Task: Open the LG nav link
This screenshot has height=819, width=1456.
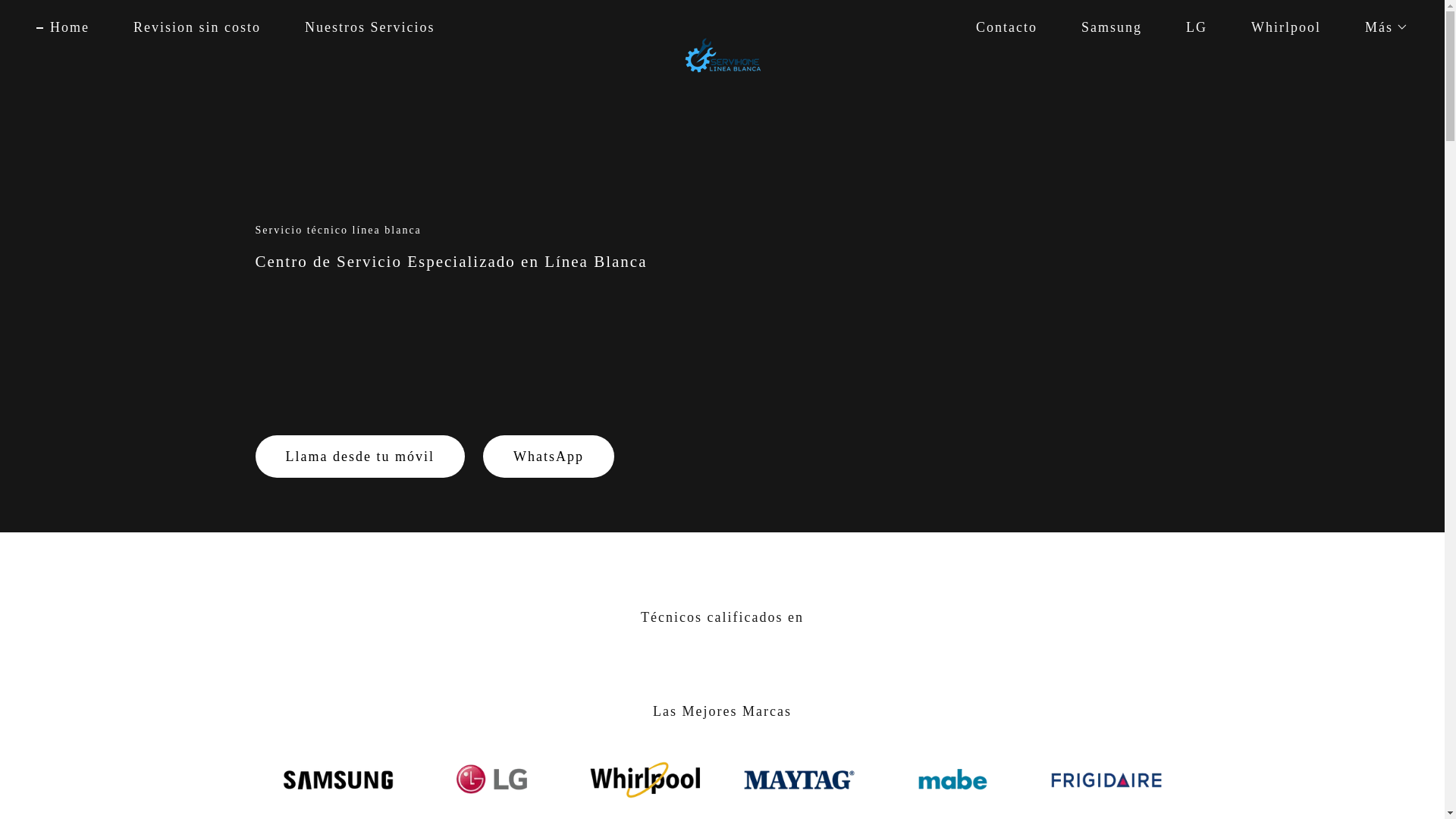Action: (x=1196, y=27)
